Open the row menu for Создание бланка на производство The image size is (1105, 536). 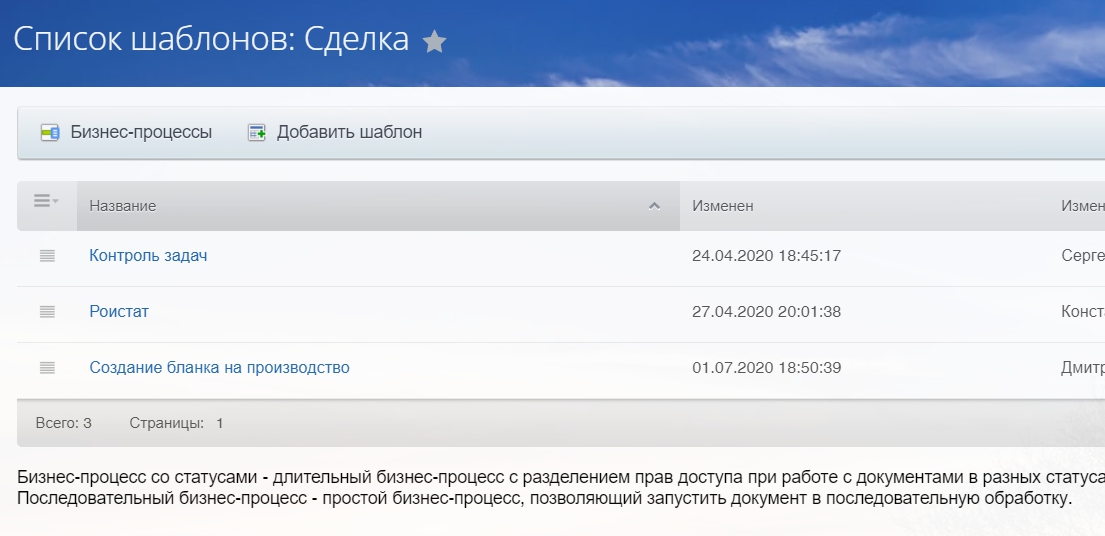(47, 368)
